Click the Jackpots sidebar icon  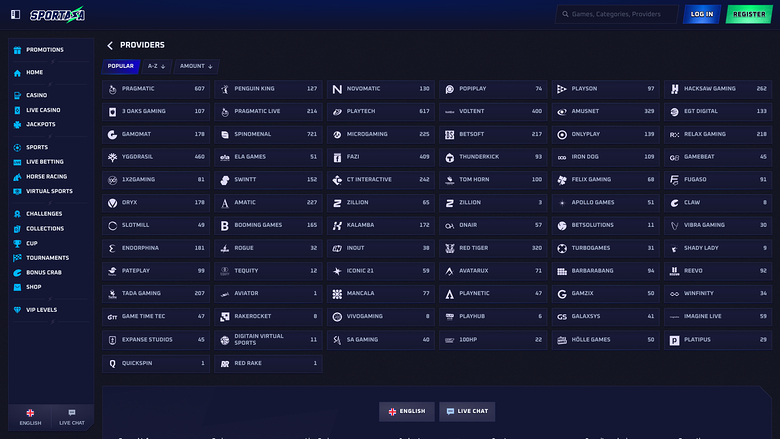[x=17, y=124]
